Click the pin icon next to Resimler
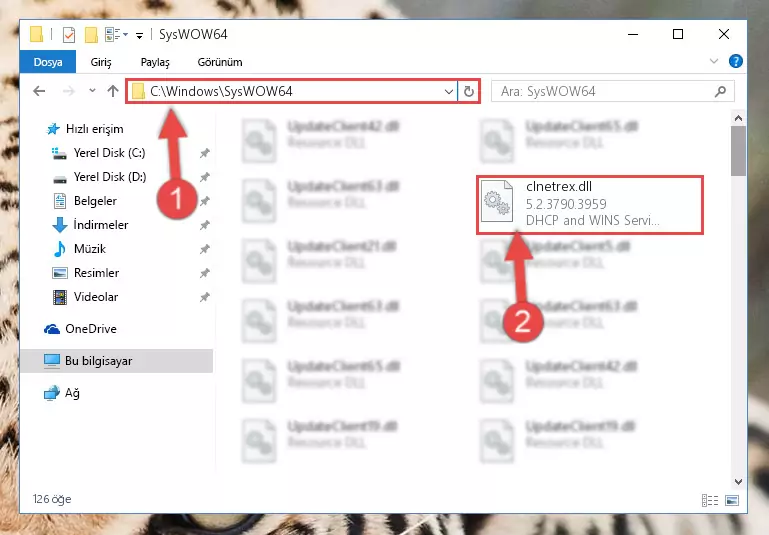 click(205, 273)
